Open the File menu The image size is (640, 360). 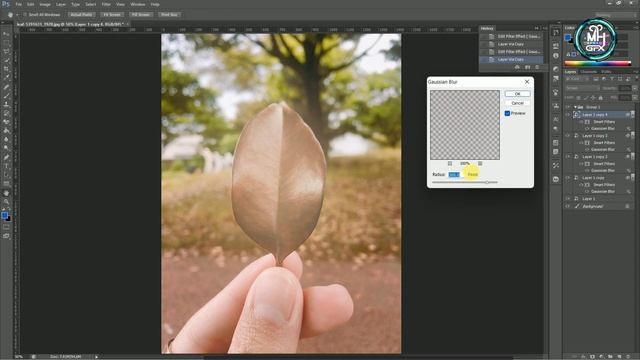pyautogui.click(x=18, y=4)
